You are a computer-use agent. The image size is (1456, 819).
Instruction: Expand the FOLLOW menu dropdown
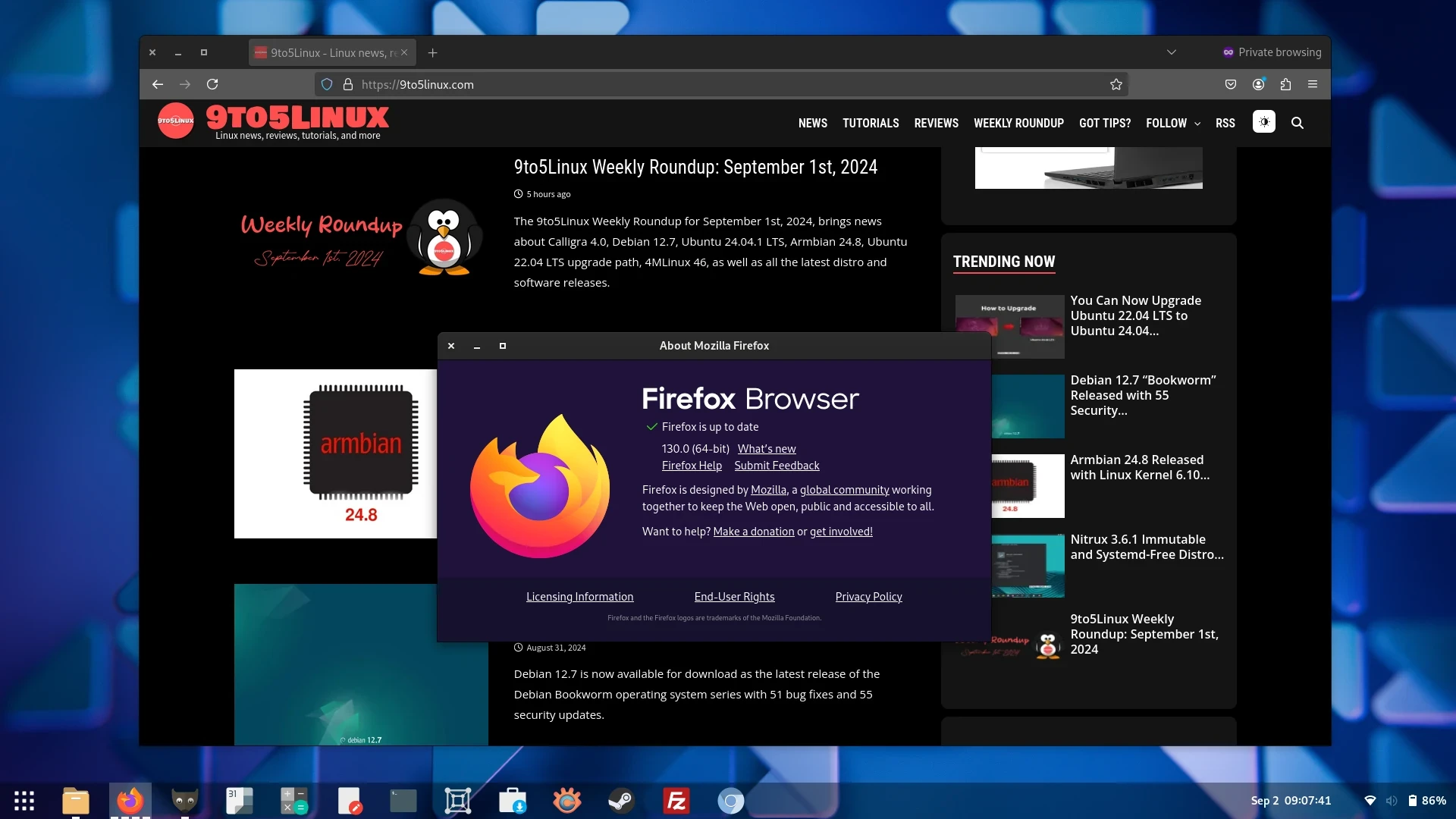pos(1172,123)
